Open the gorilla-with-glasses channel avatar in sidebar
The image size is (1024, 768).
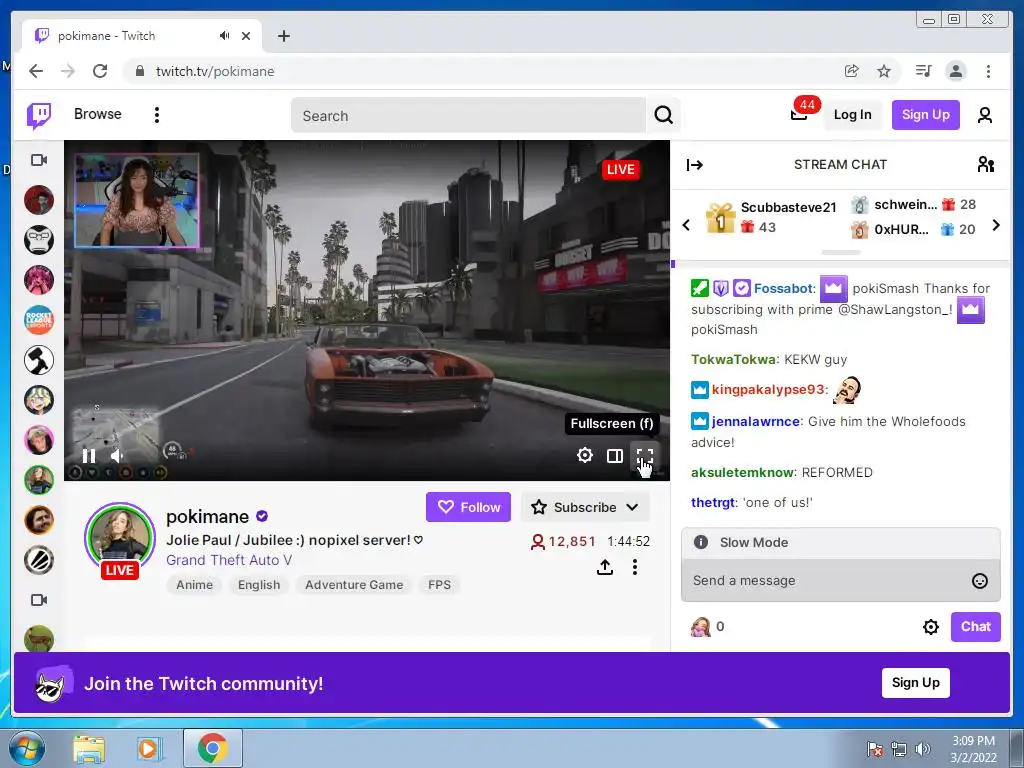(x=39, y=240)
